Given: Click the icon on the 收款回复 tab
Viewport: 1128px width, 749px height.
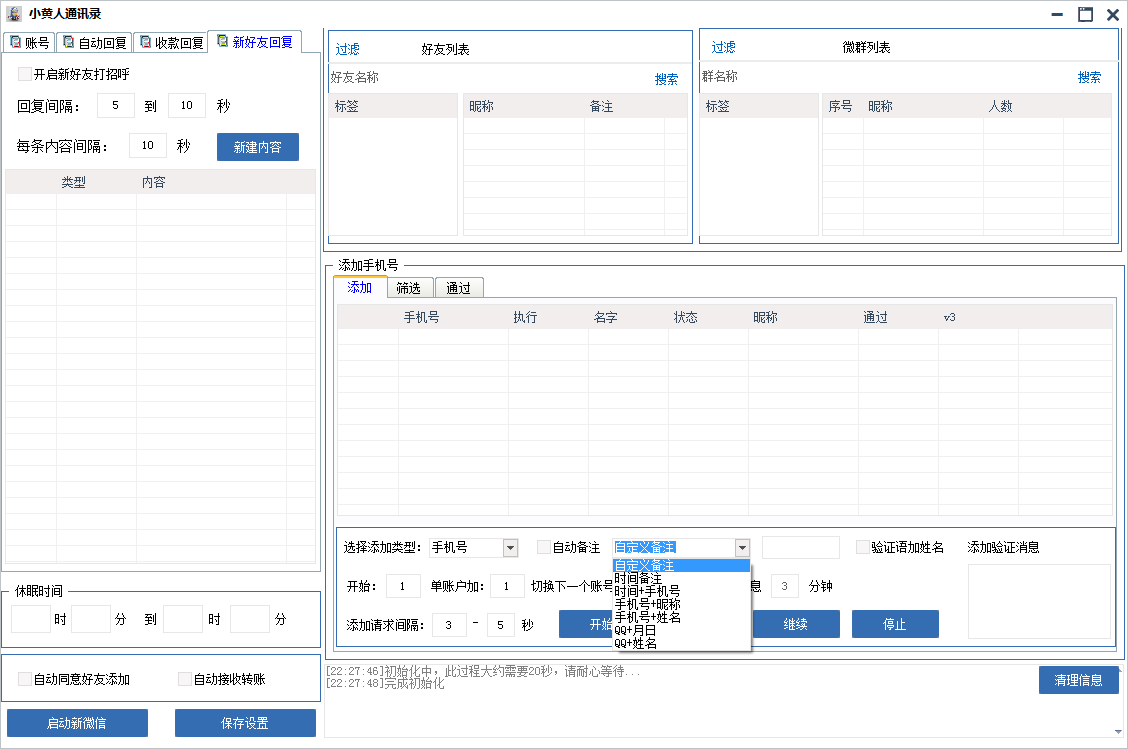Looking at the screenshot, I should point(145,42).
